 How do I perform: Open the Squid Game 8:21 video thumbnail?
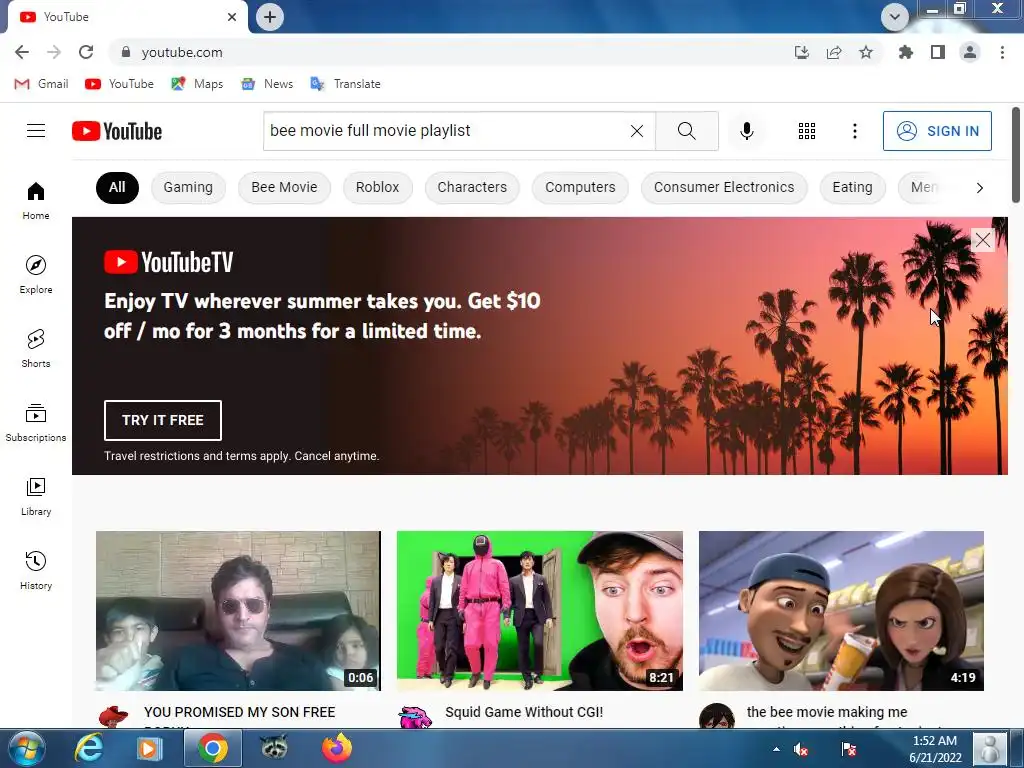click(539, 611)
